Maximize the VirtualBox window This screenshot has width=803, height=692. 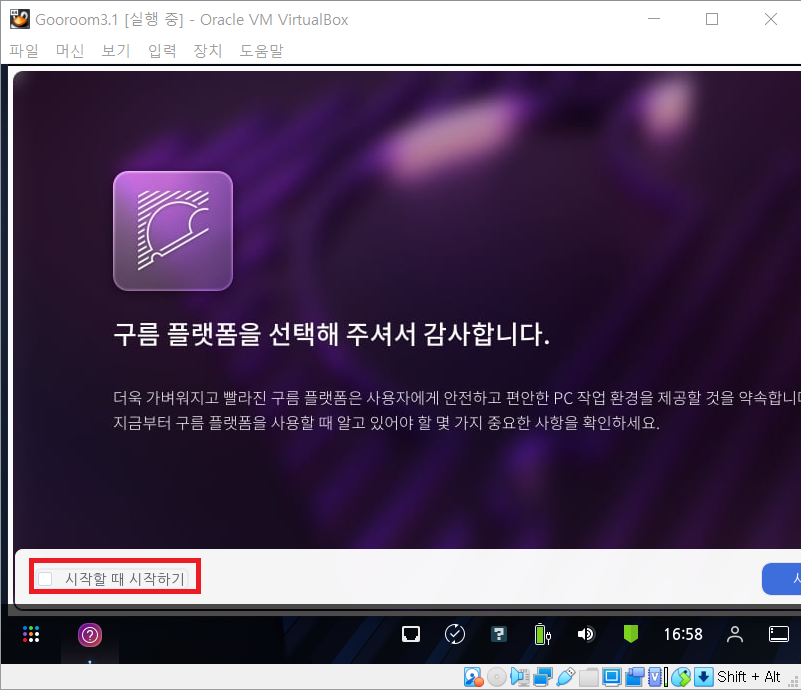tap(713, 19)
